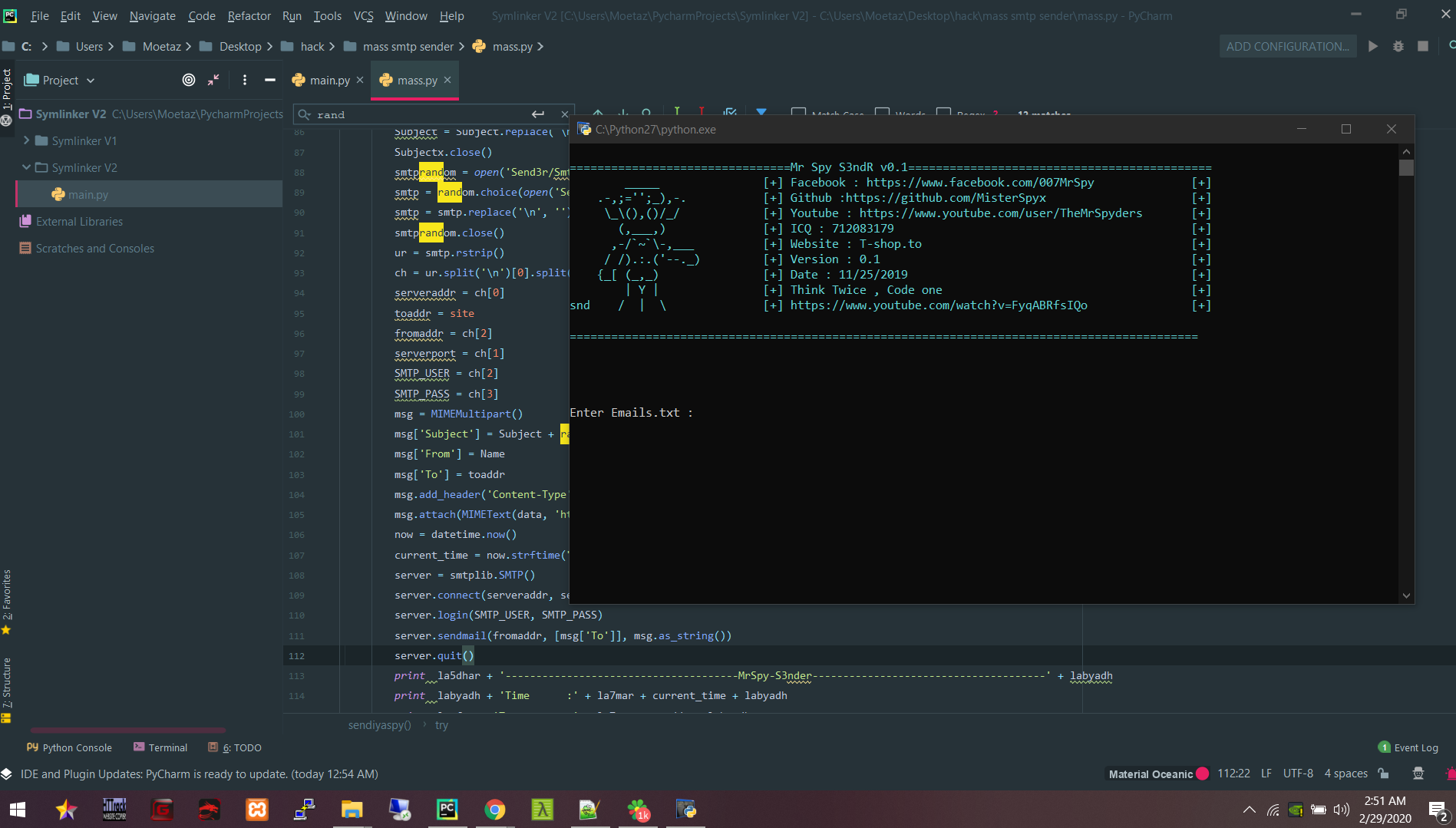The width and height of the screenshot is (1456, 828).
Task: Expand the breadcrumb chevron after Users
Action: click(x=111, y=46)
